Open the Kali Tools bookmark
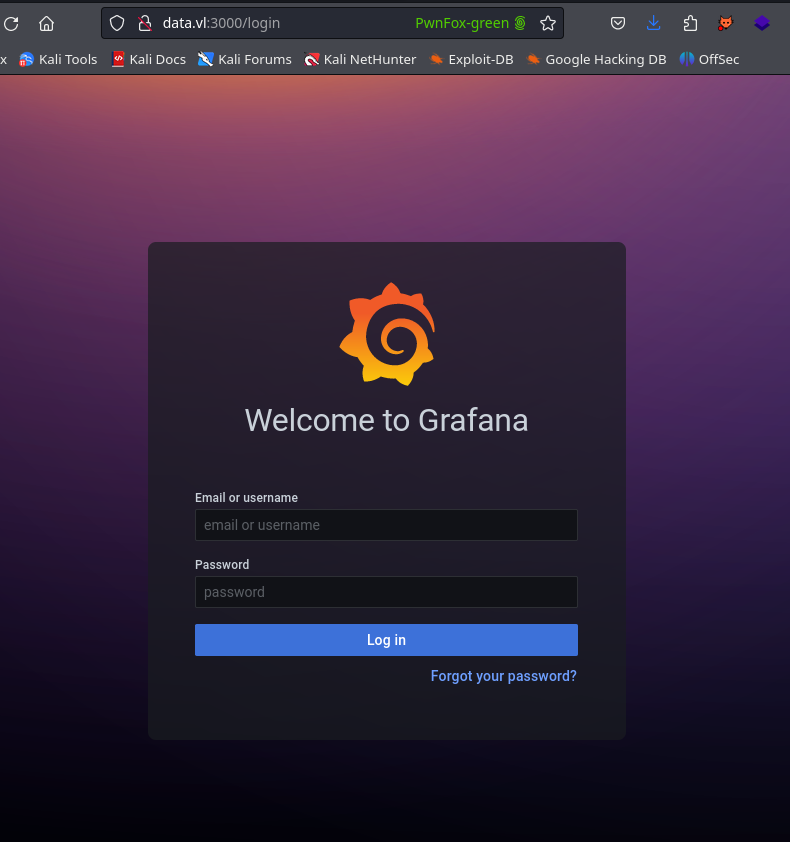Image resolution: width=790 pixels, height=842 pixels. pyautogui.click(x=58, y=59)
